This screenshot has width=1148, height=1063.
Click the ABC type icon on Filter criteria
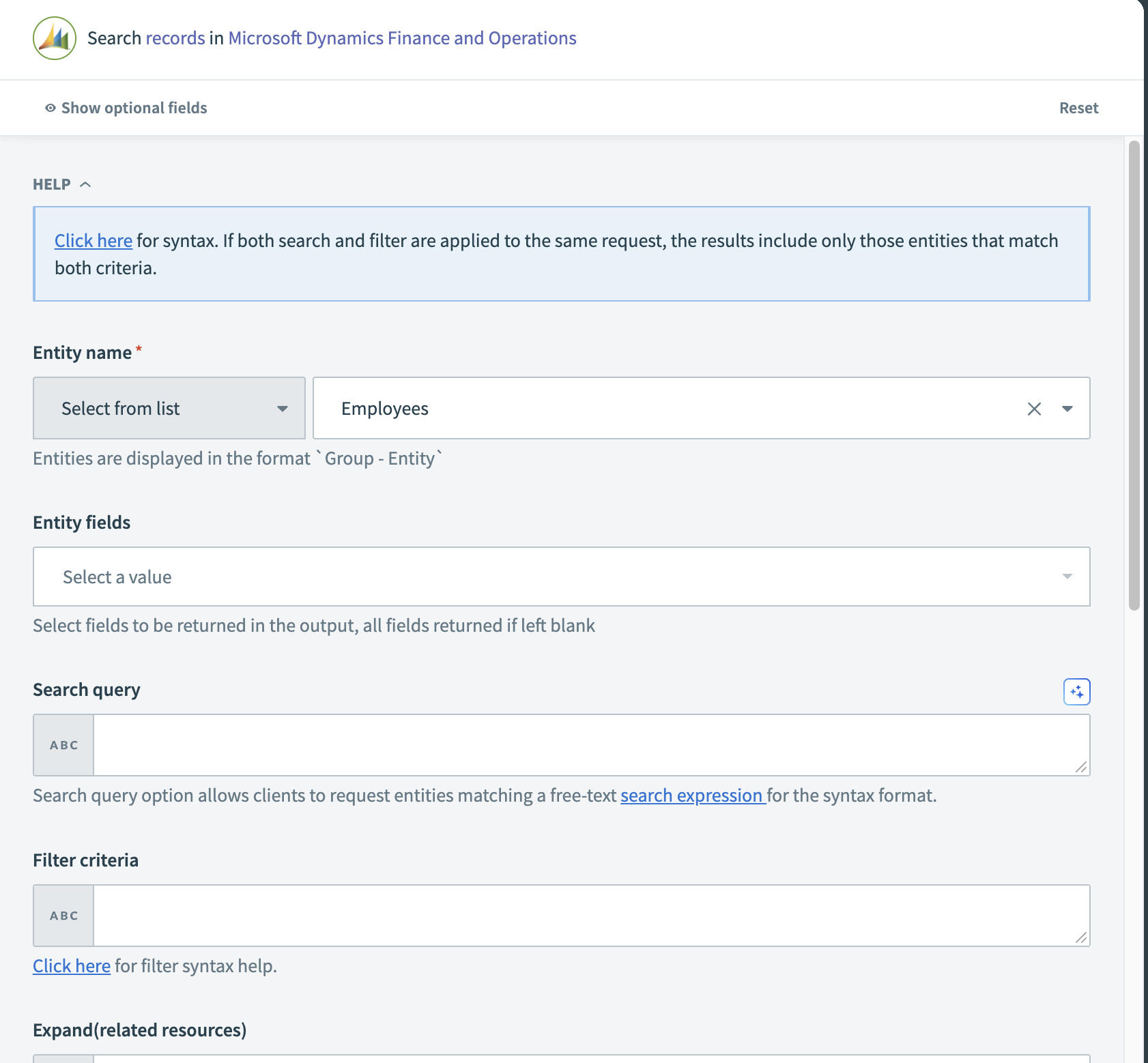click(x=63, y=916)
